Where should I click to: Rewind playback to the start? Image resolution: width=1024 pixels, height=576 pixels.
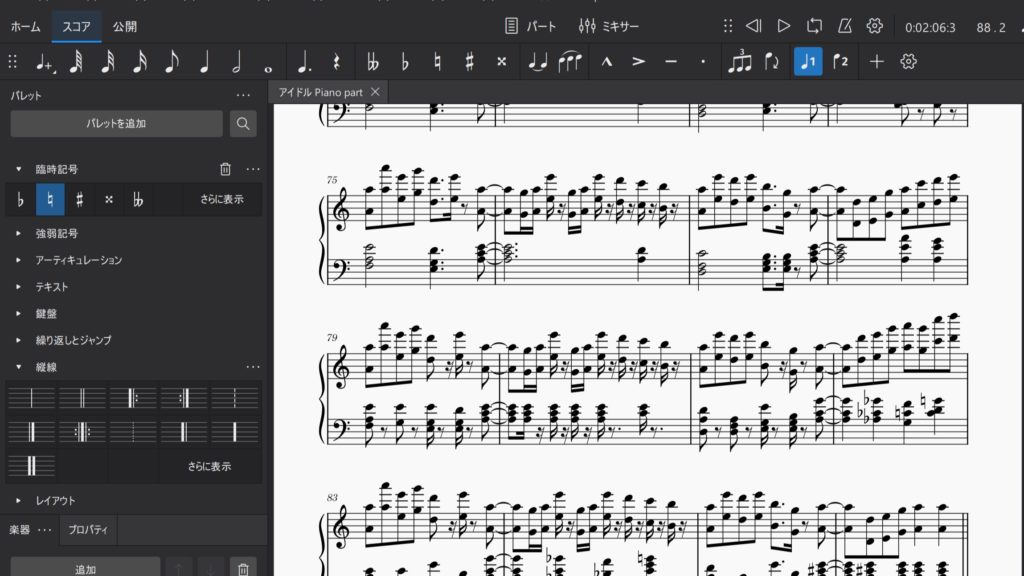(x=754, y=25)
